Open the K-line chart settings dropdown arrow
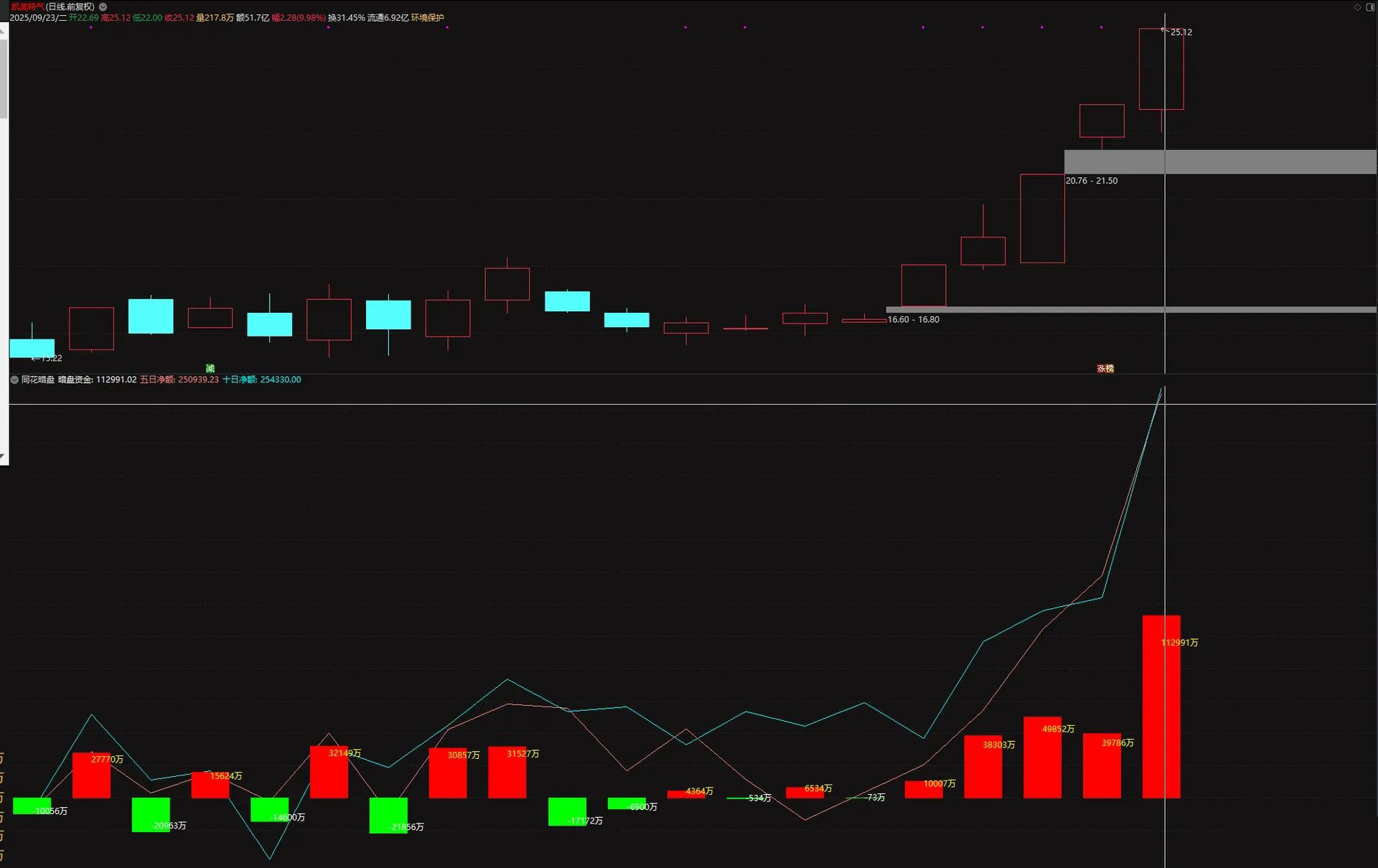The width and height of the screenshot is (1378, 868). click(x=103, y=6)
